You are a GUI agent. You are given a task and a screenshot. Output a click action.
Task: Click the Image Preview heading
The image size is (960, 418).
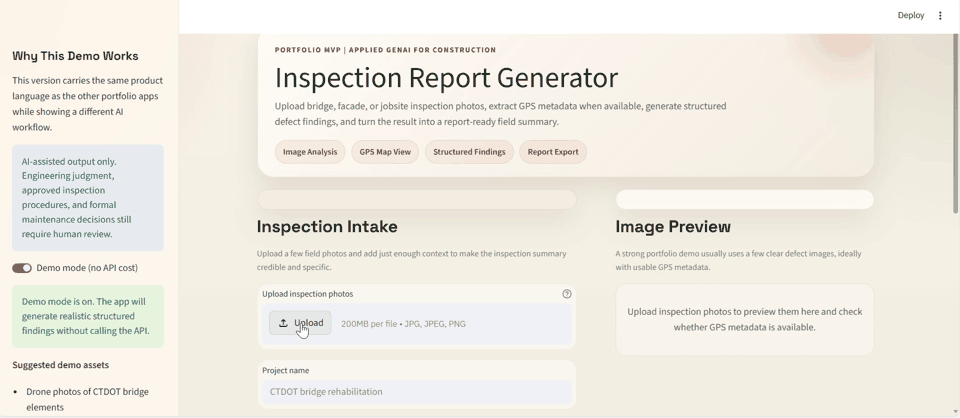pyautogui.click(x=673, y=226)
